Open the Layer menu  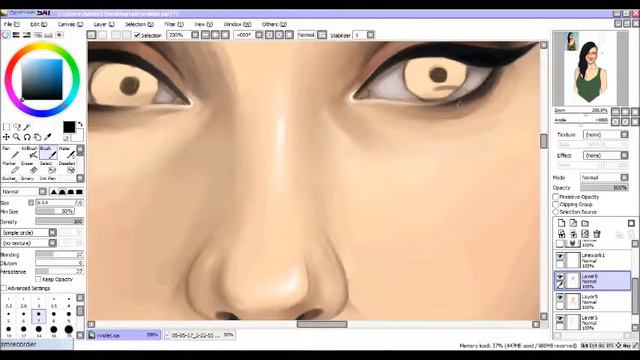104,24
